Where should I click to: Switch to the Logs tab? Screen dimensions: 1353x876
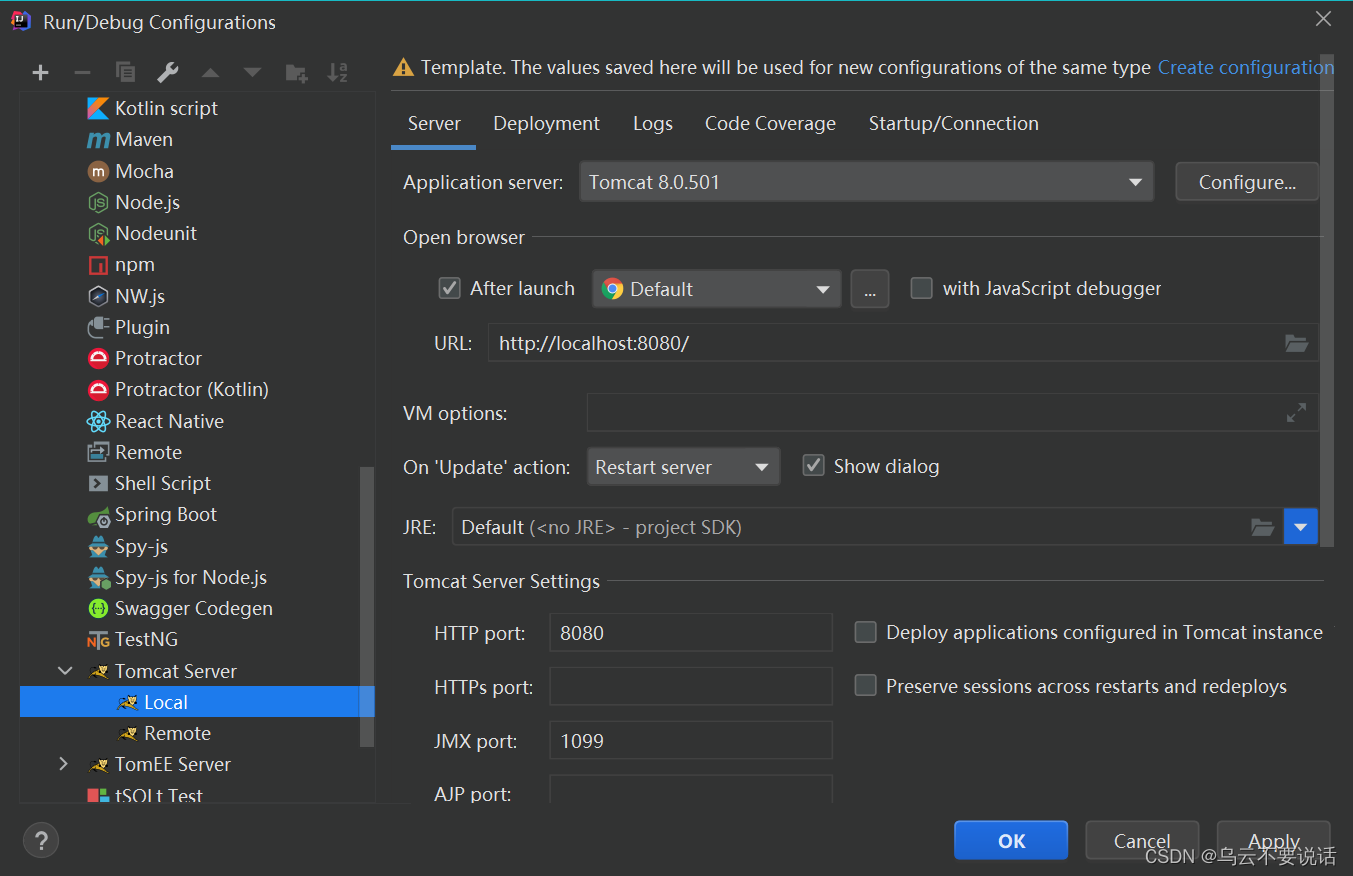[x=652, y=124]
